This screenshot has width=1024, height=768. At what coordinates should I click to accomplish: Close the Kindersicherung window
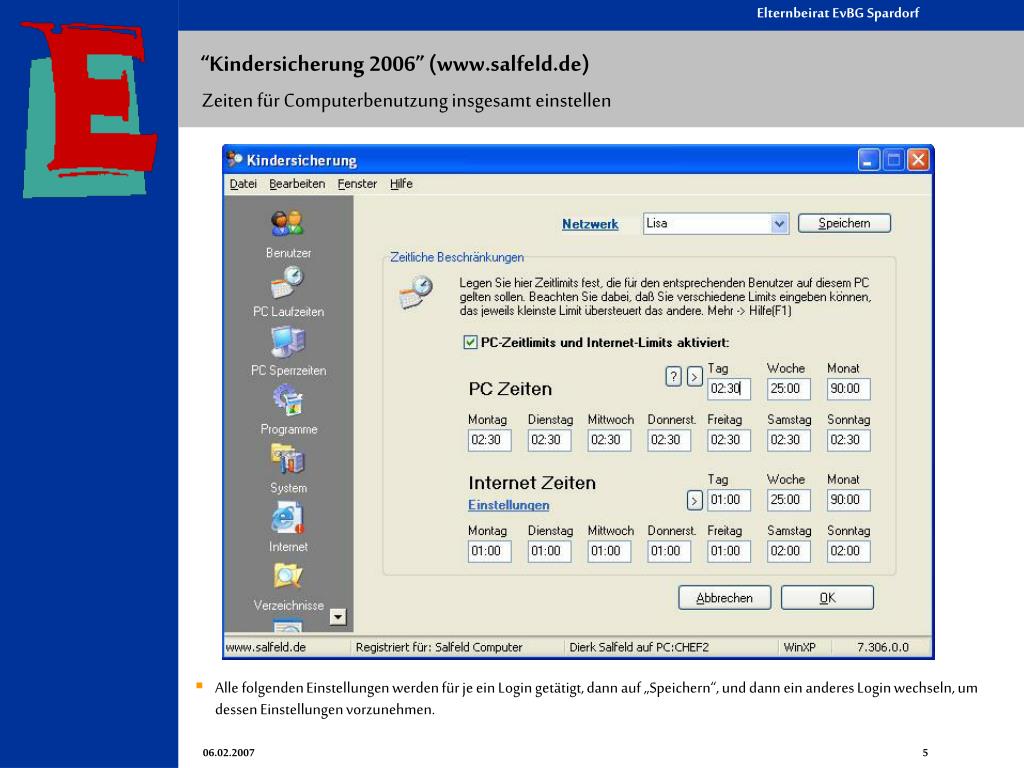pyautogui.click(x=918, y=160)
